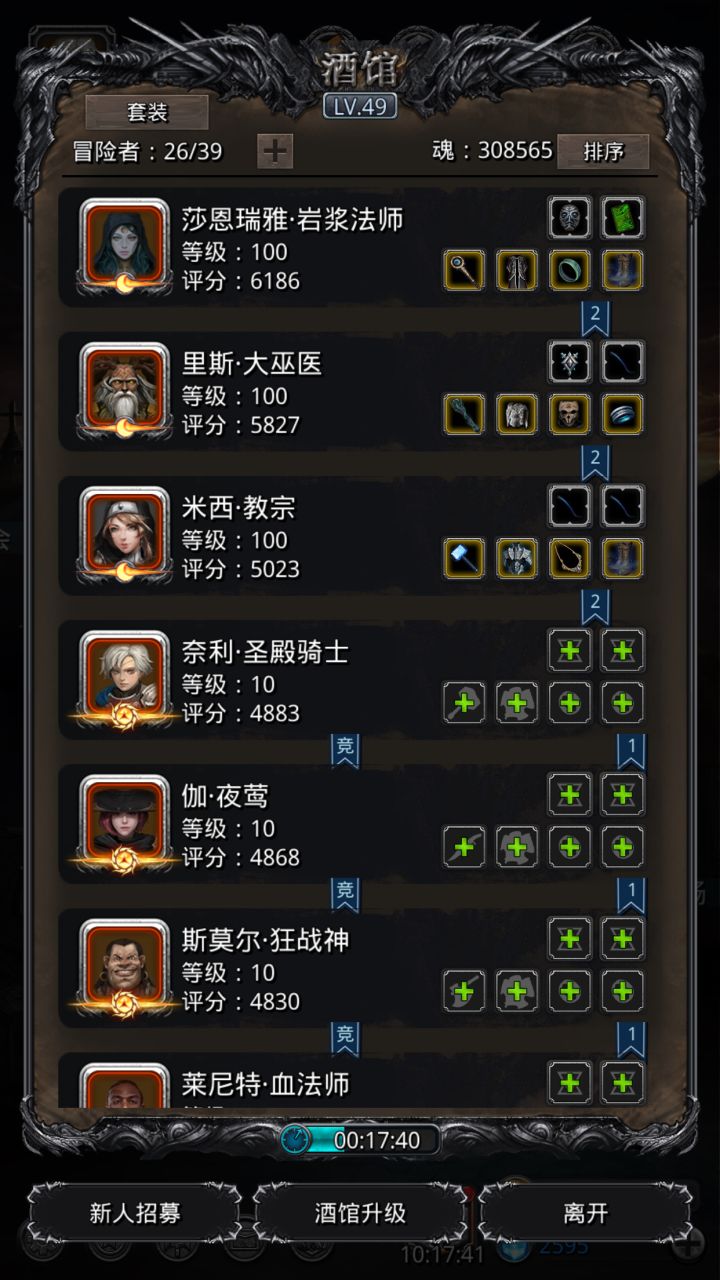
Task: Add weapon to 奈利·圣殿骑士 empty slot
Action: tap(464, 702)
